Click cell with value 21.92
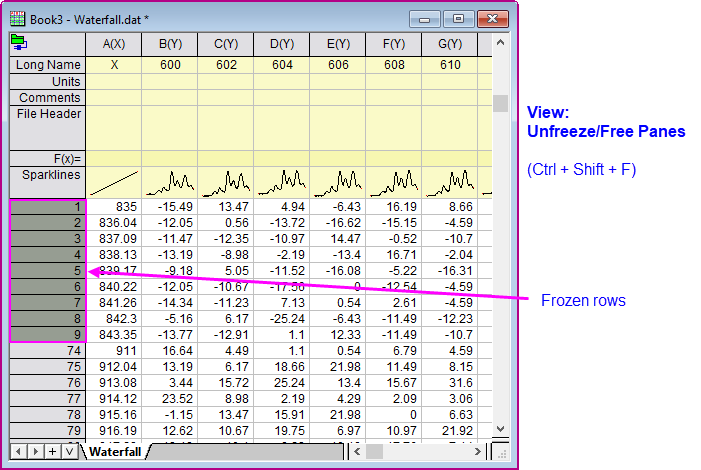 pos(449,431)
